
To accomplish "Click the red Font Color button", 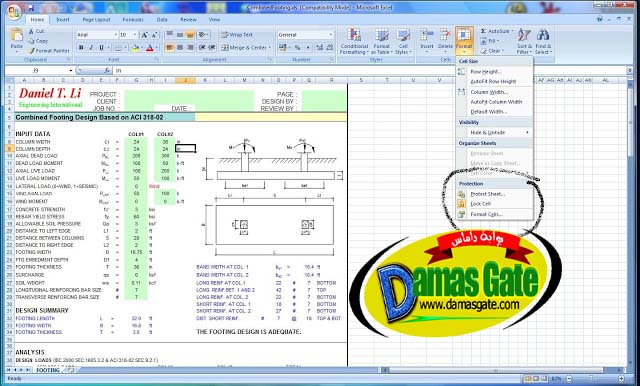I will 150,48.
